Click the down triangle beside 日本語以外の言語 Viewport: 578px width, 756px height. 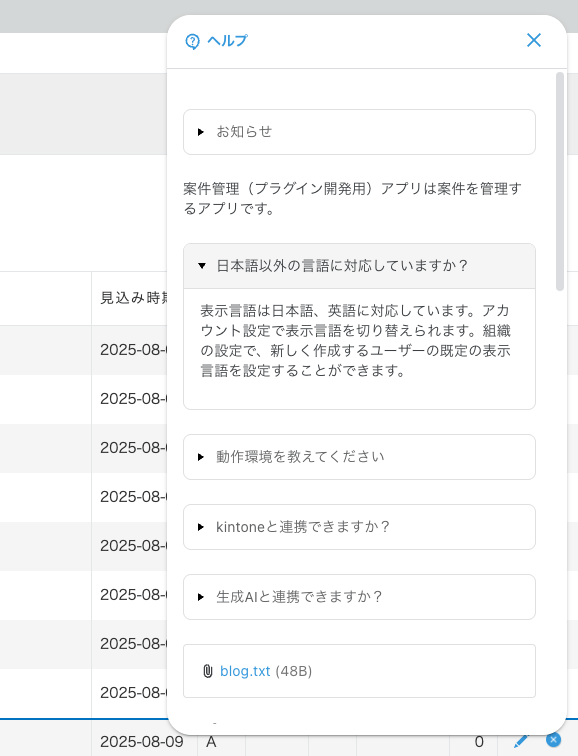pos(202,266)
